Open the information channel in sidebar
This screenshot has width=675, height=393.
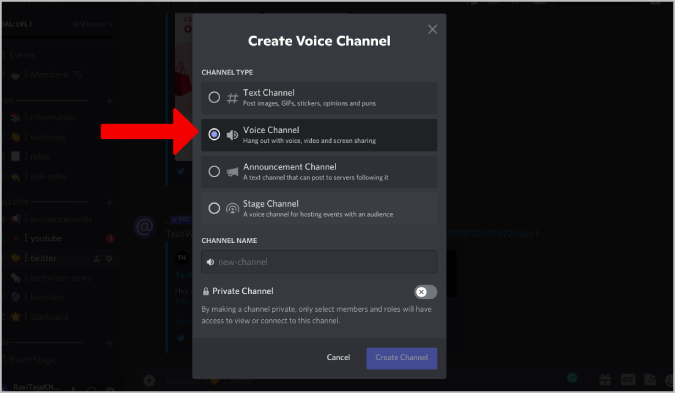pyautogui.click(x=53, y=117)
